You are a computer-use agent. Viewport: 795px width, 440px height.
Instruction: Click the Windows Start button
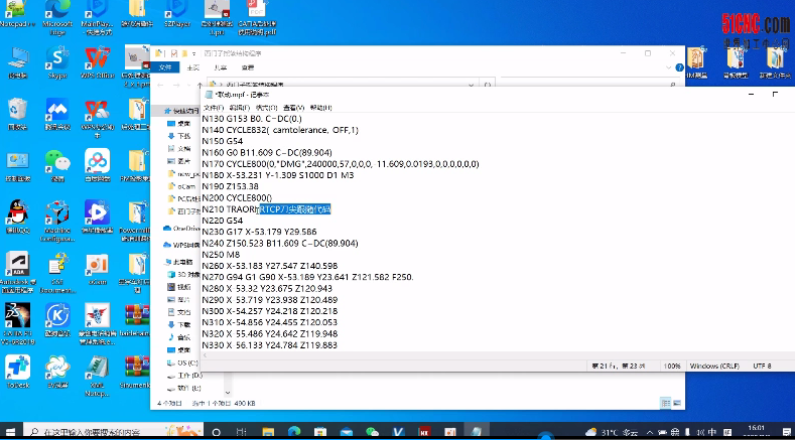(x=10, y=432)
